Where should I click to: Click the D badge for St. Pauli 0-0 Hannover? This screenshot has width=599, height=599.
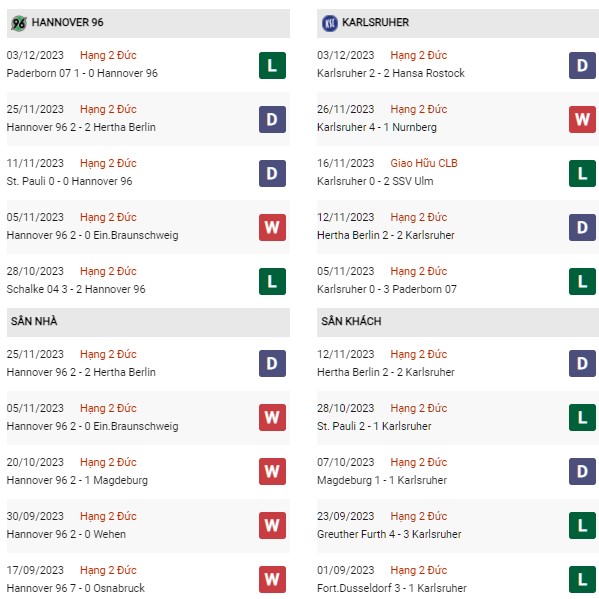pos(272,173)
